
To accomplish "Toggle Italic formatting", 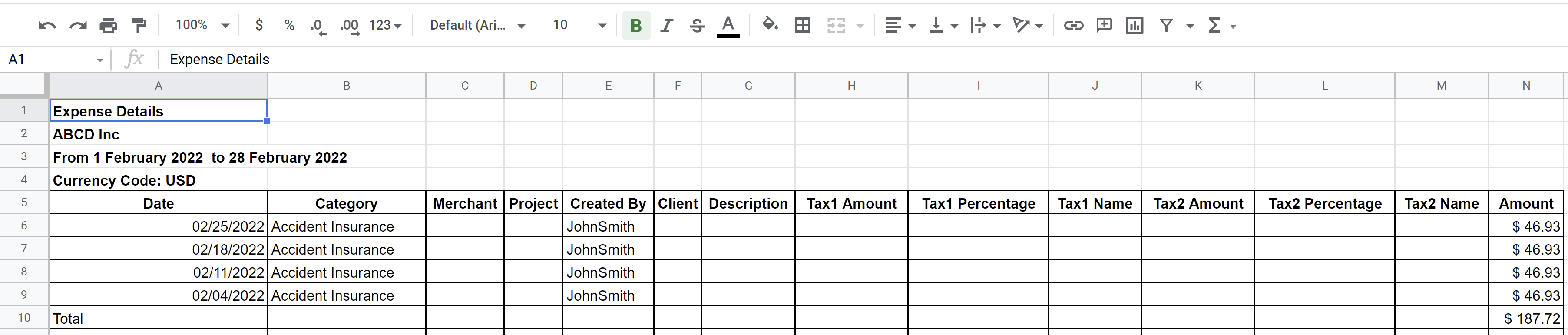I will (x=667, y=26).
